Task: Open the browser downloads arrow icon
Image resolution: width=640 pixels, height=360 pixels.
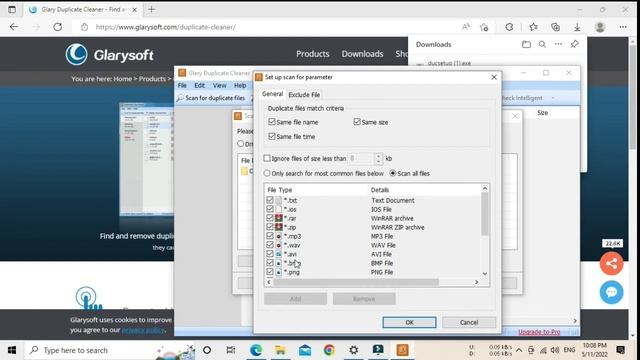Action: 577,27
